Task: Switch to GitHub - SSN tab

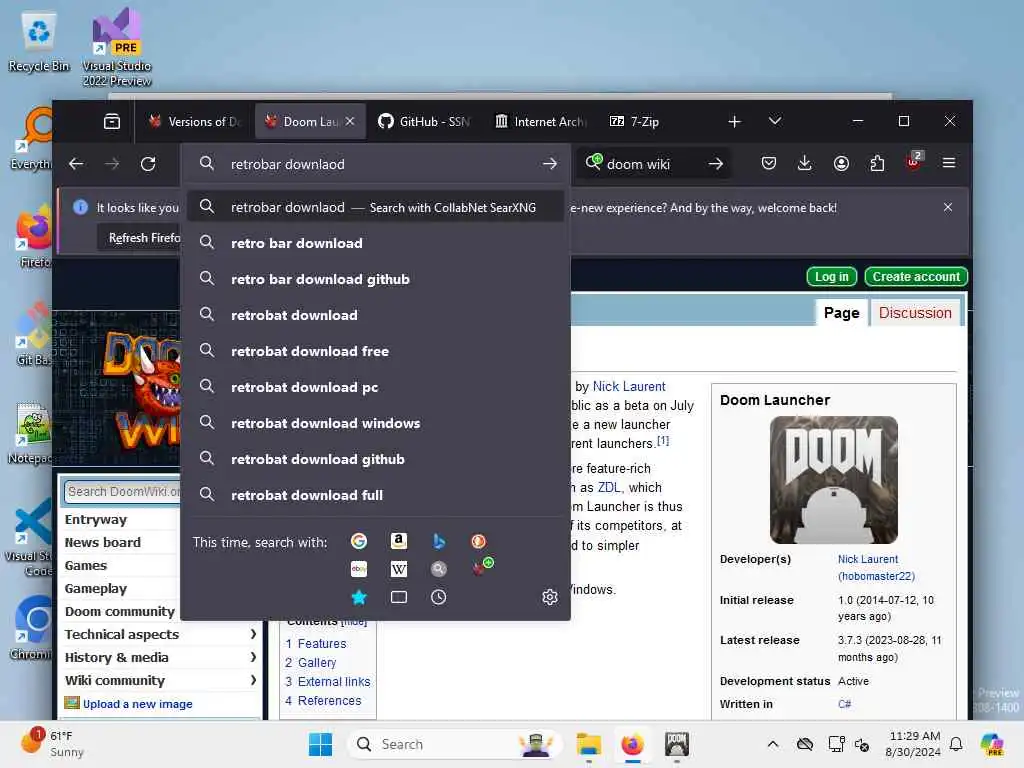Action: pos(424,121)
